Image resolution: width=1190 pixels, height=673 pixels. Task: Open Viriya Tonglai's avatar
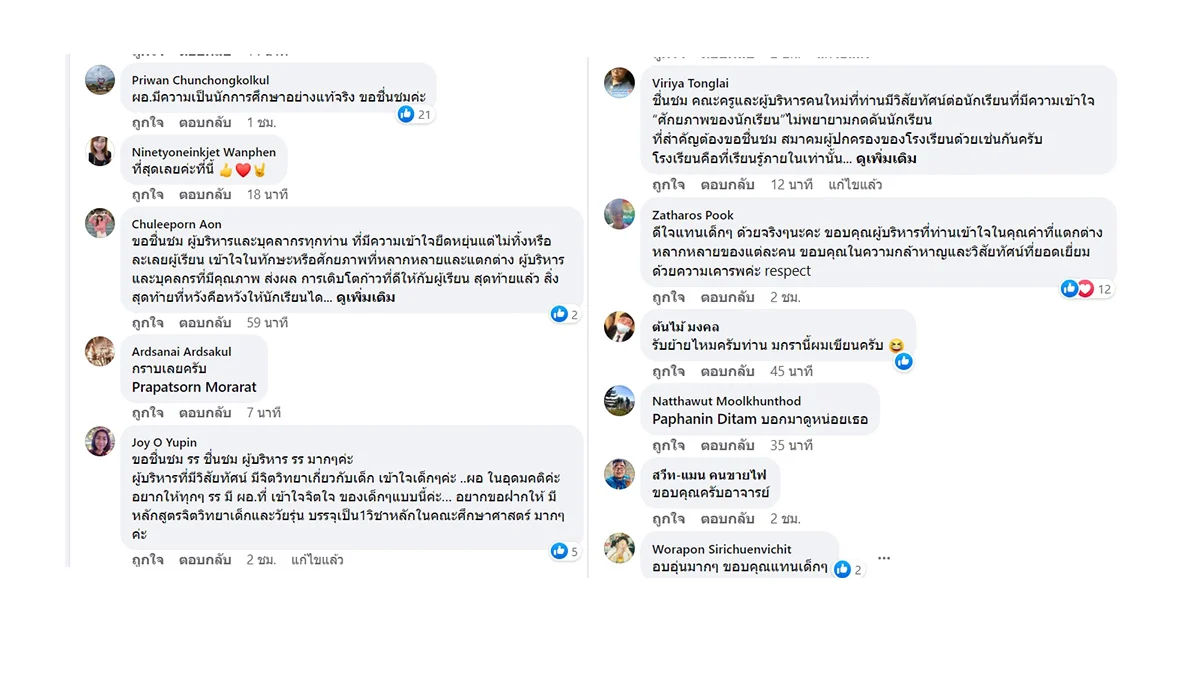tap(619, 83)
